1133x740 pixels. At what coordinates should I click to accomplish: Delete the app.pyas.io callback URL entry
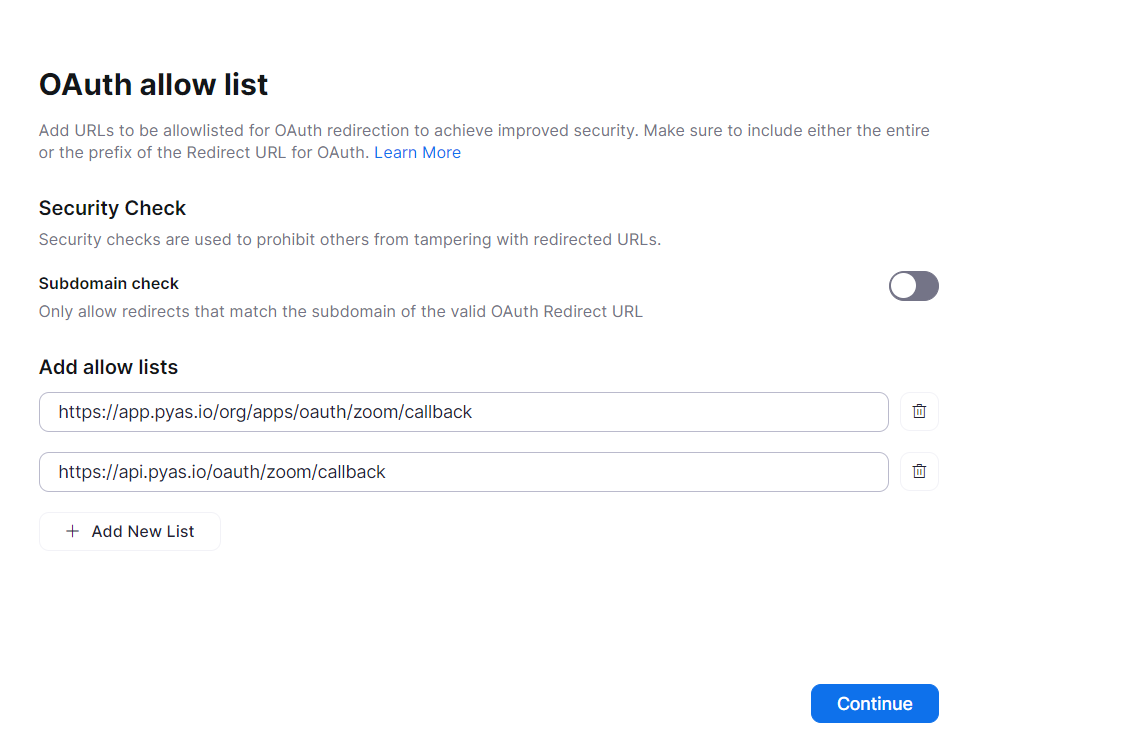[919, 411]
